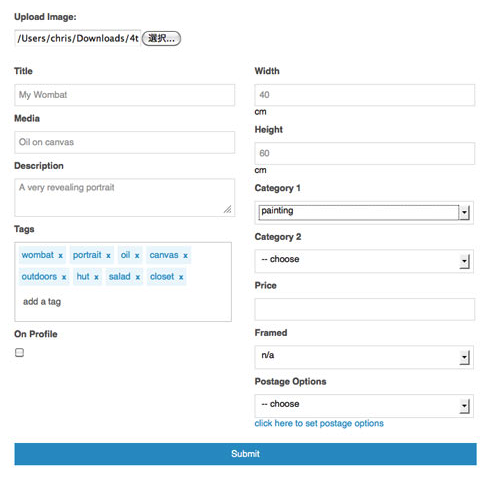Remove the wombat tag
Image resolution: width=483 pixels, height=477 pixels.
[60, 256]
